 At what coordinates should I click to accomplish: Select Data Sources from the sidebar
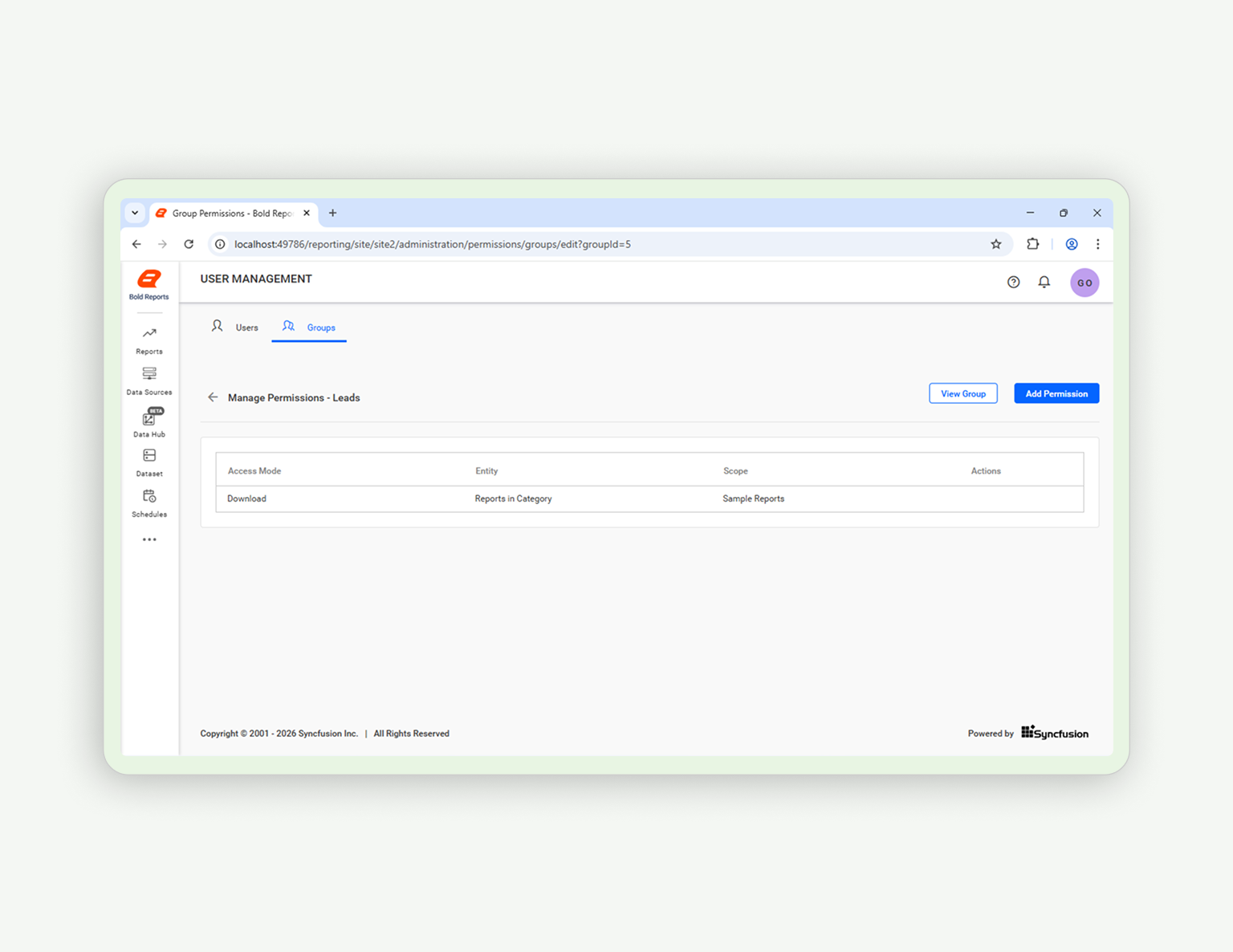click(x=149, y=380)
